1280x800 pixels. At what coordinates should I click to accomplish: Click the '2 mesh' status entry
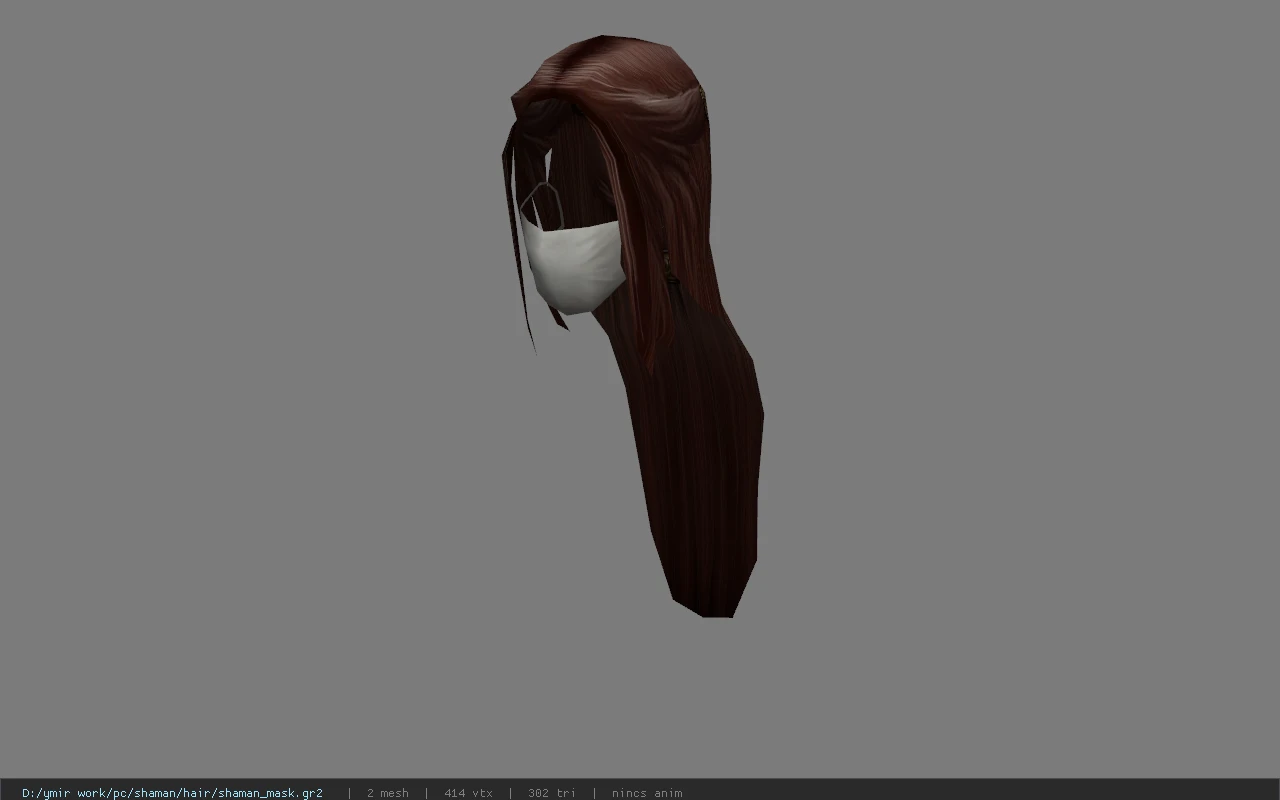point(387,793)
